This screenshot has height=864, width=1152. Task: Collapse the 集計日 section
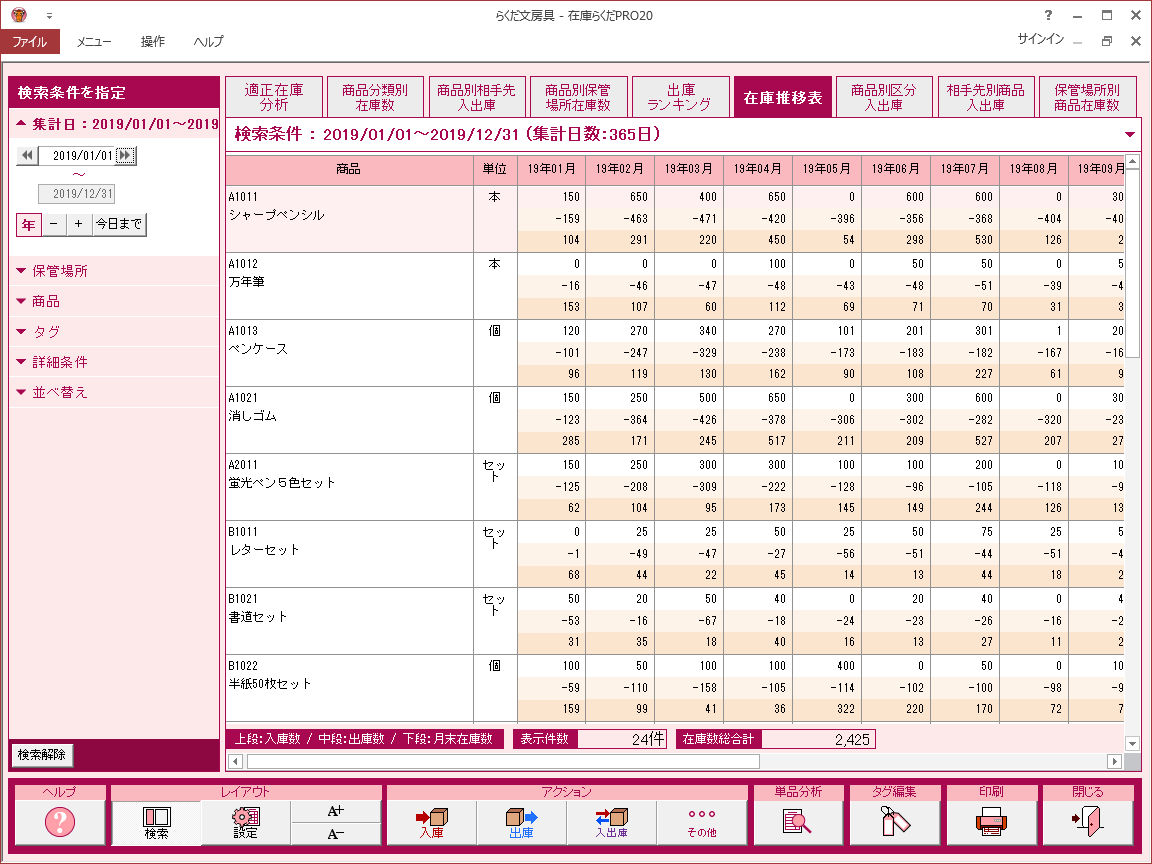click(x=21, y=123)
